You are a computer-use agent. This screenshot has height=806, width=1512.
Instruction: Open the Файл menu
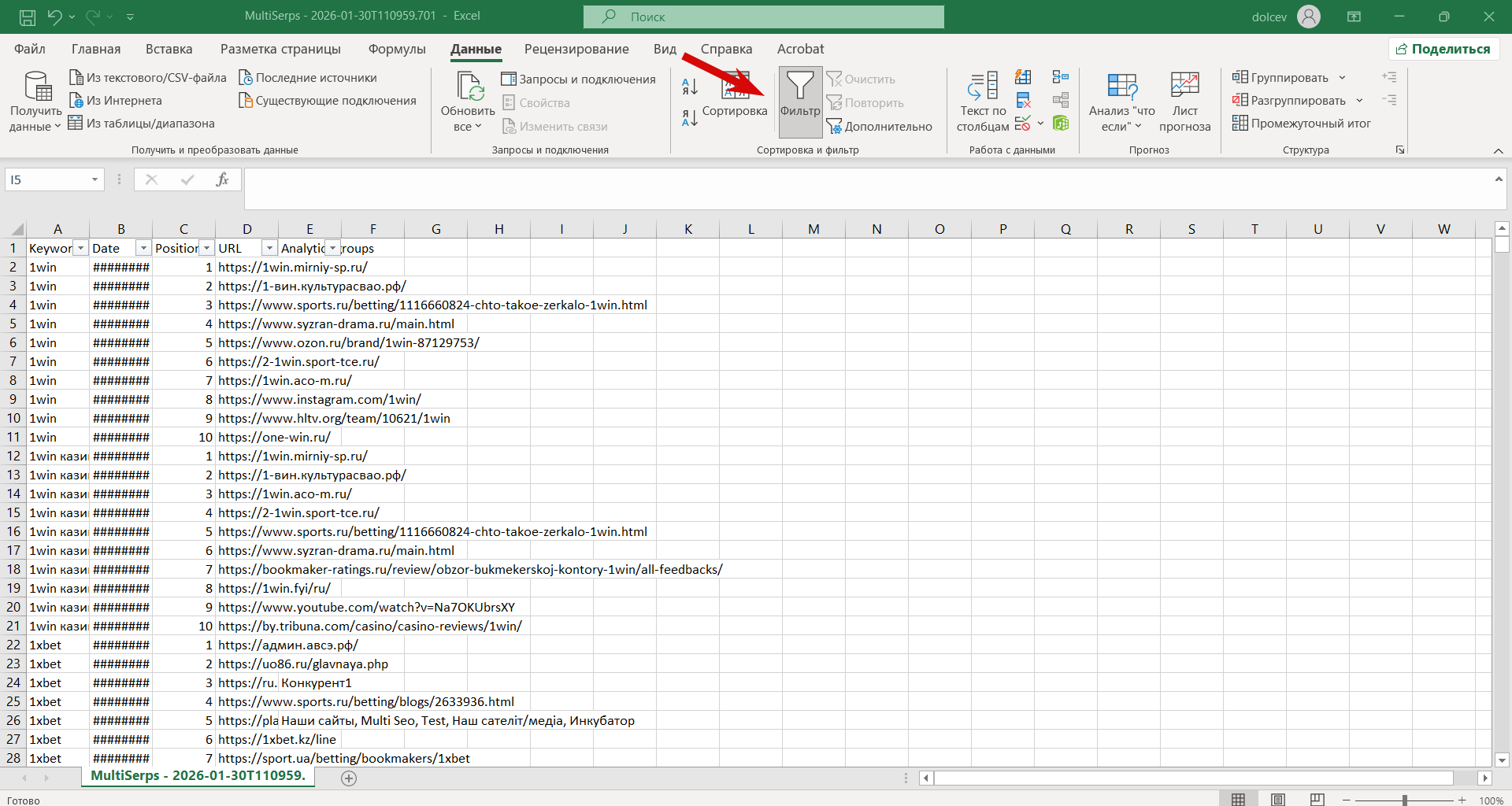point(30,49)
